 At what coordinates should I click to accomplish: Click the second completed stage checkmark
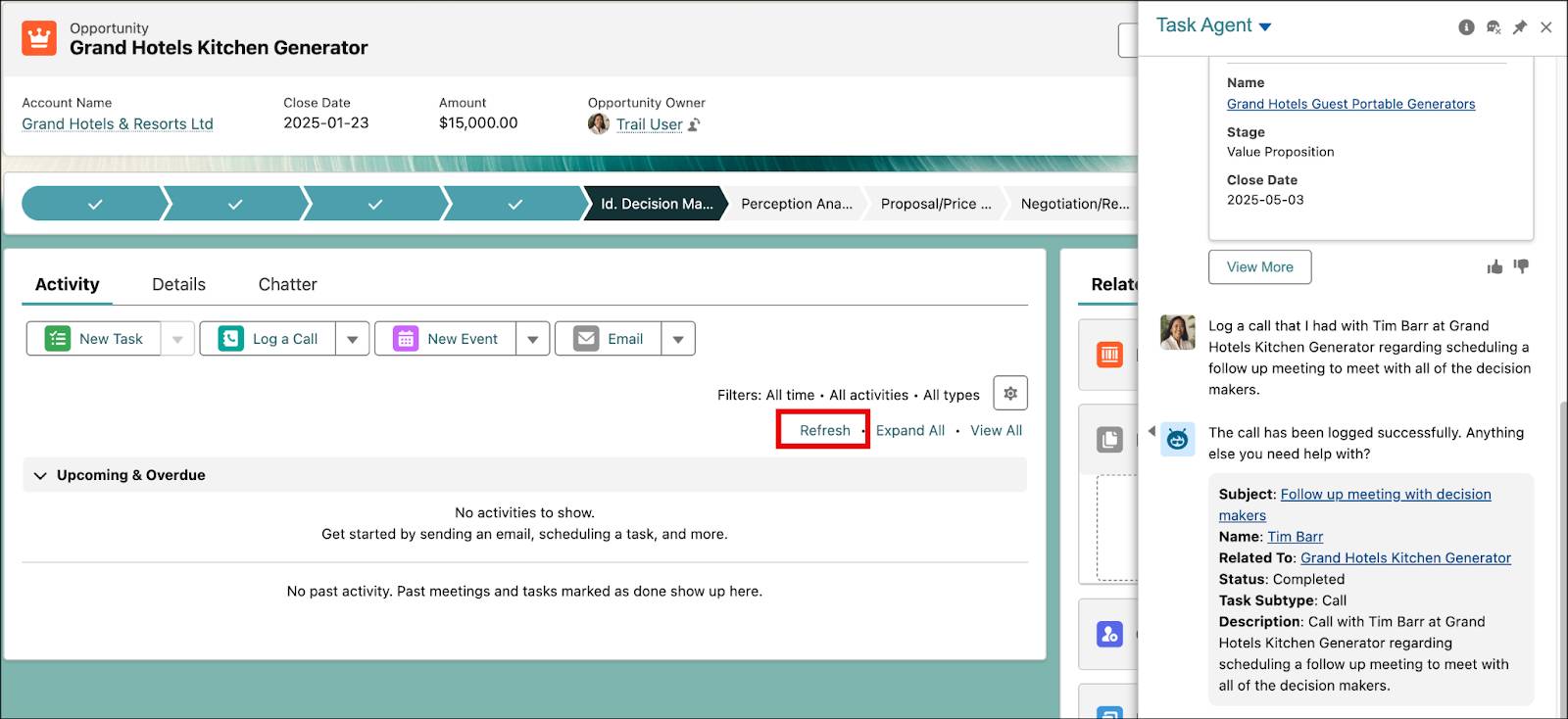235,204
